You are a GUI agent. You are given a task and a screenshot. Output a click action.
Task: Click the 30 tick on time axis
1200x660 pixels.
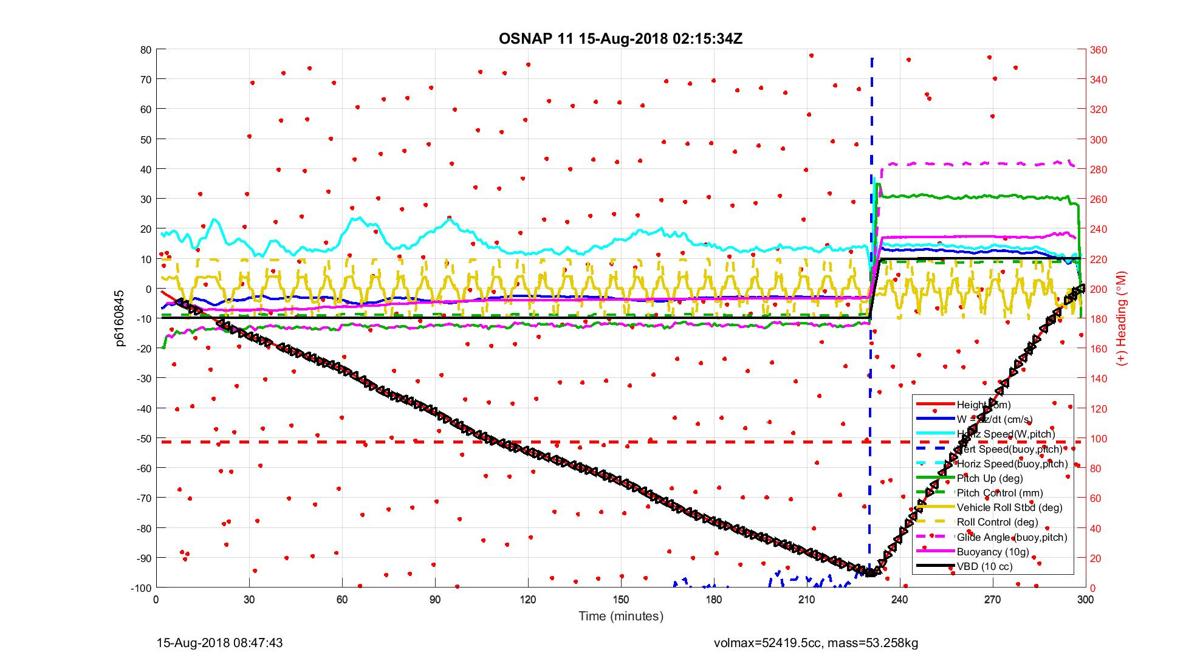pyautogui.click(x=249, y=600)
